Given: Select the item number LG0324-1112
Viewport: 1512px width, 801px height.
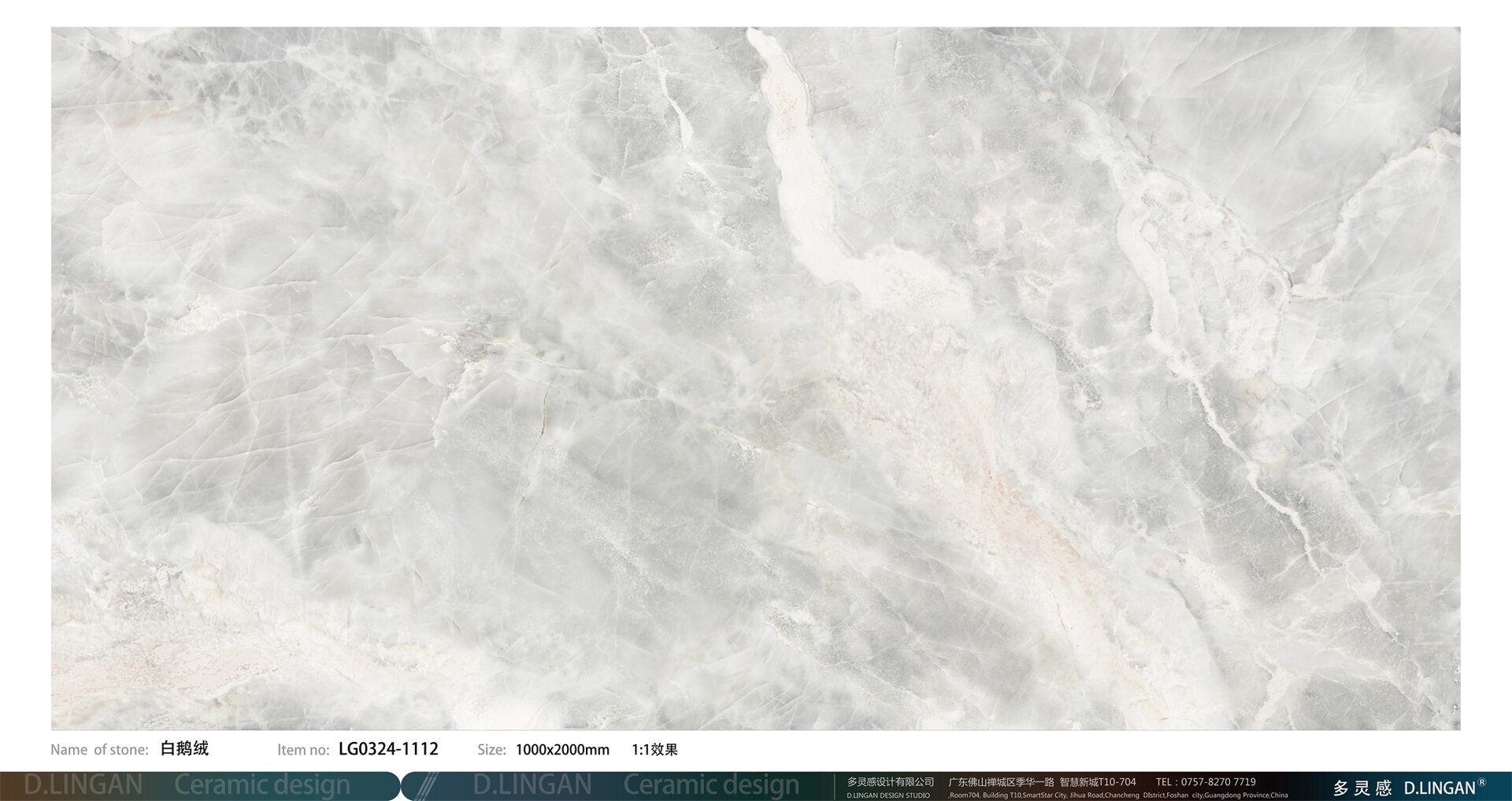Looking at the screenshot, I should click(x=388, y=749).
